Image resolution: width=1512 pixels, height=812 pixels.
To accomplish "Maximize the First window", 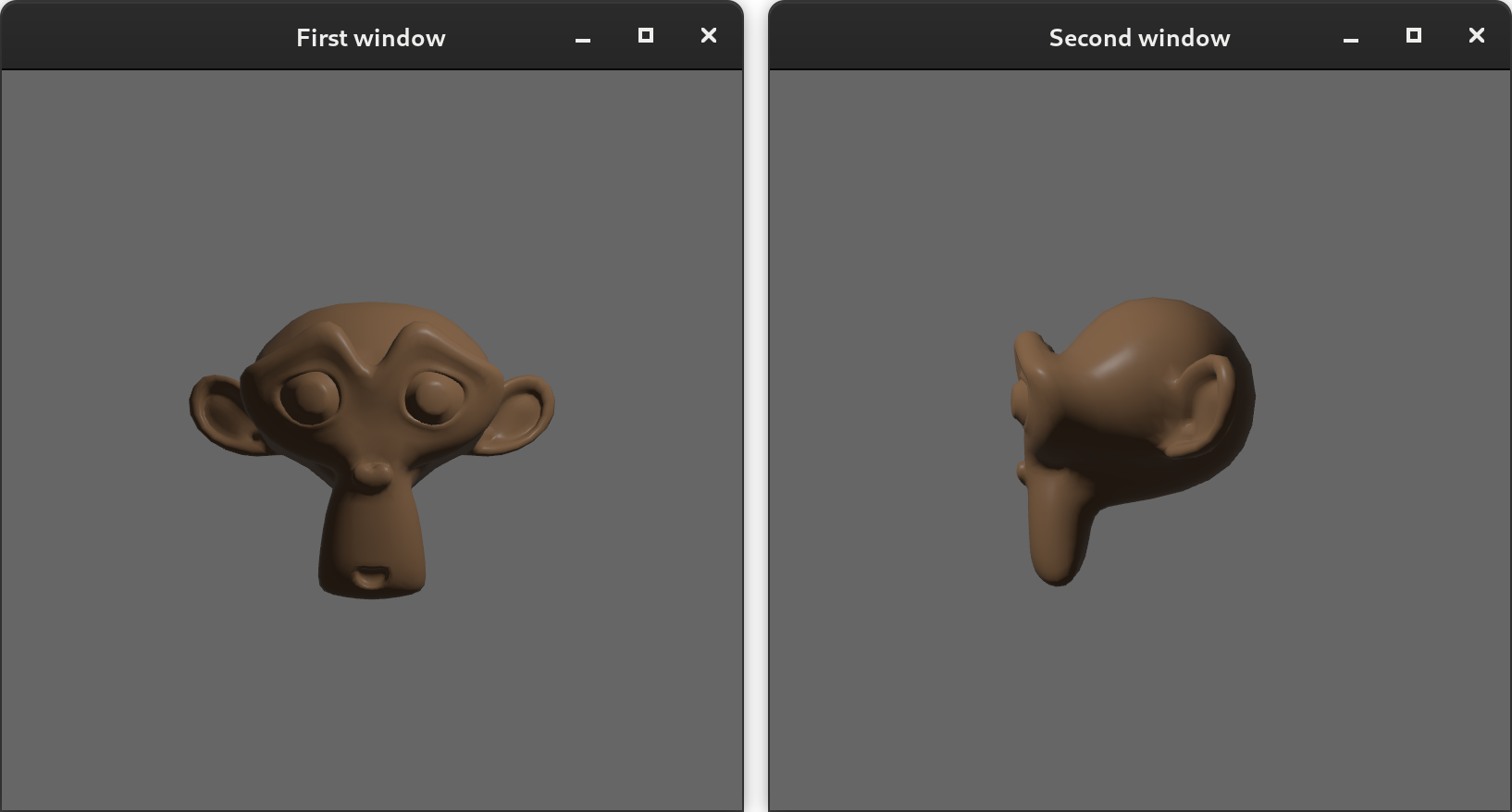I will tap(646, 35).
